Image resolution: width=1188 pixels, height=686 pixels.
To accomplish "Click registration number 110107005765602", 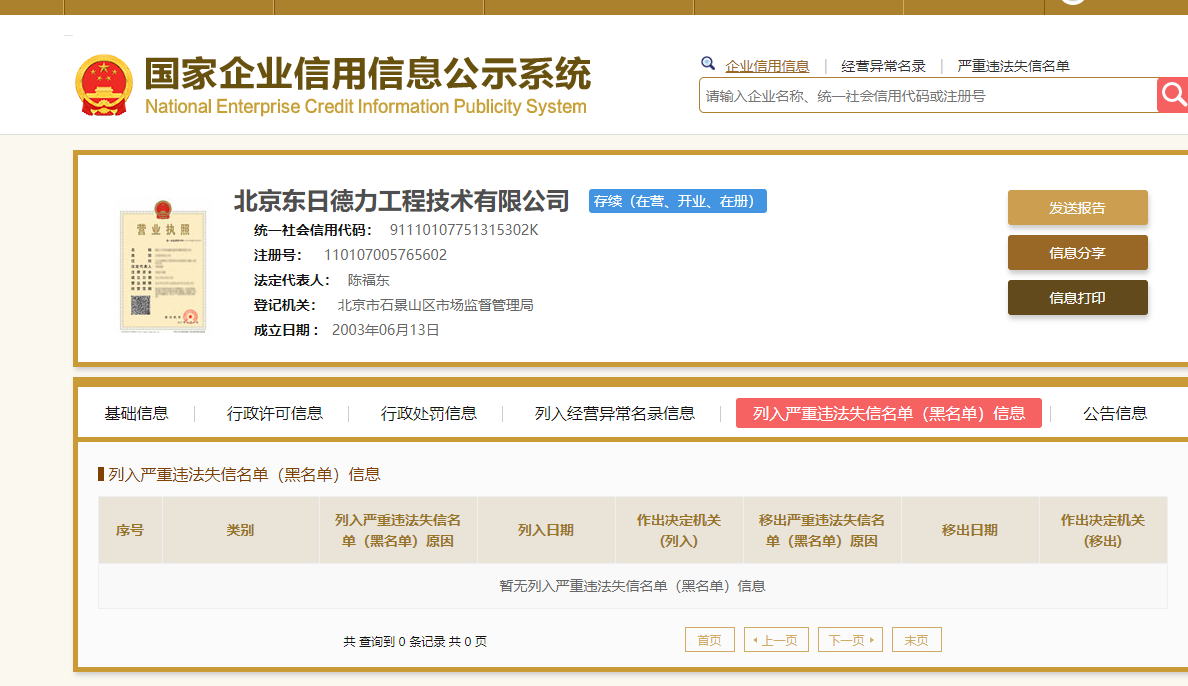I will 386,255.
